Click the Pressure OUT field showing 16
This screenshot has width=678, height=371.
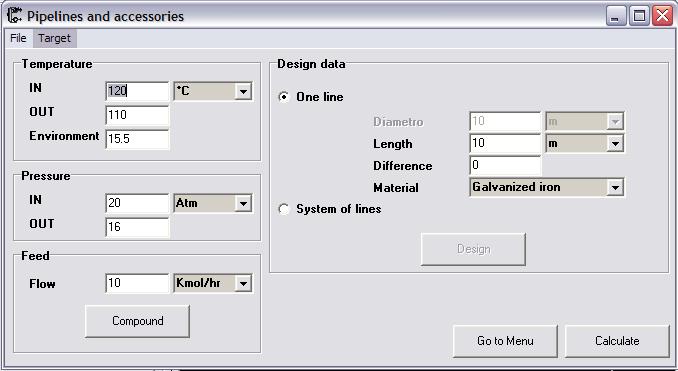pos(137,227)
